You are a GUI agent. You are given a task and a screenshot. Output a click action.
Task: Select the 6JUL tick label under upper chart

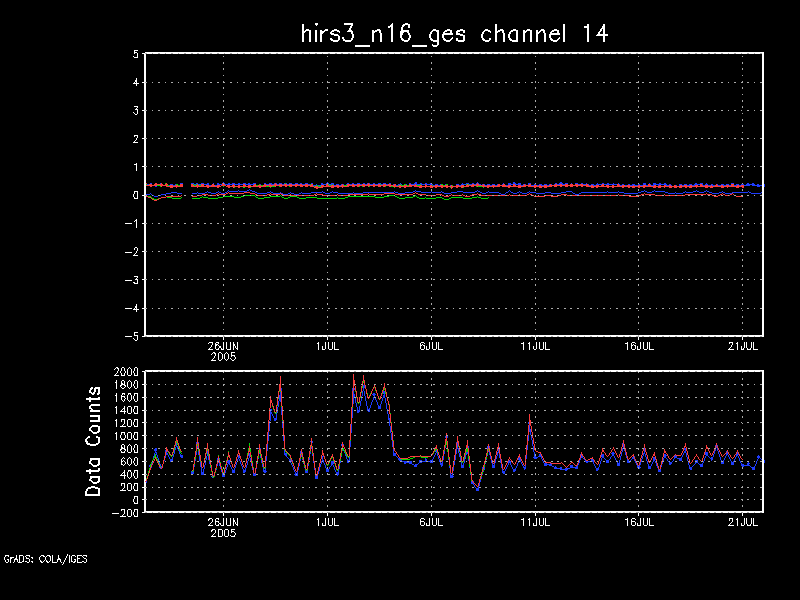tap(431, 346)
